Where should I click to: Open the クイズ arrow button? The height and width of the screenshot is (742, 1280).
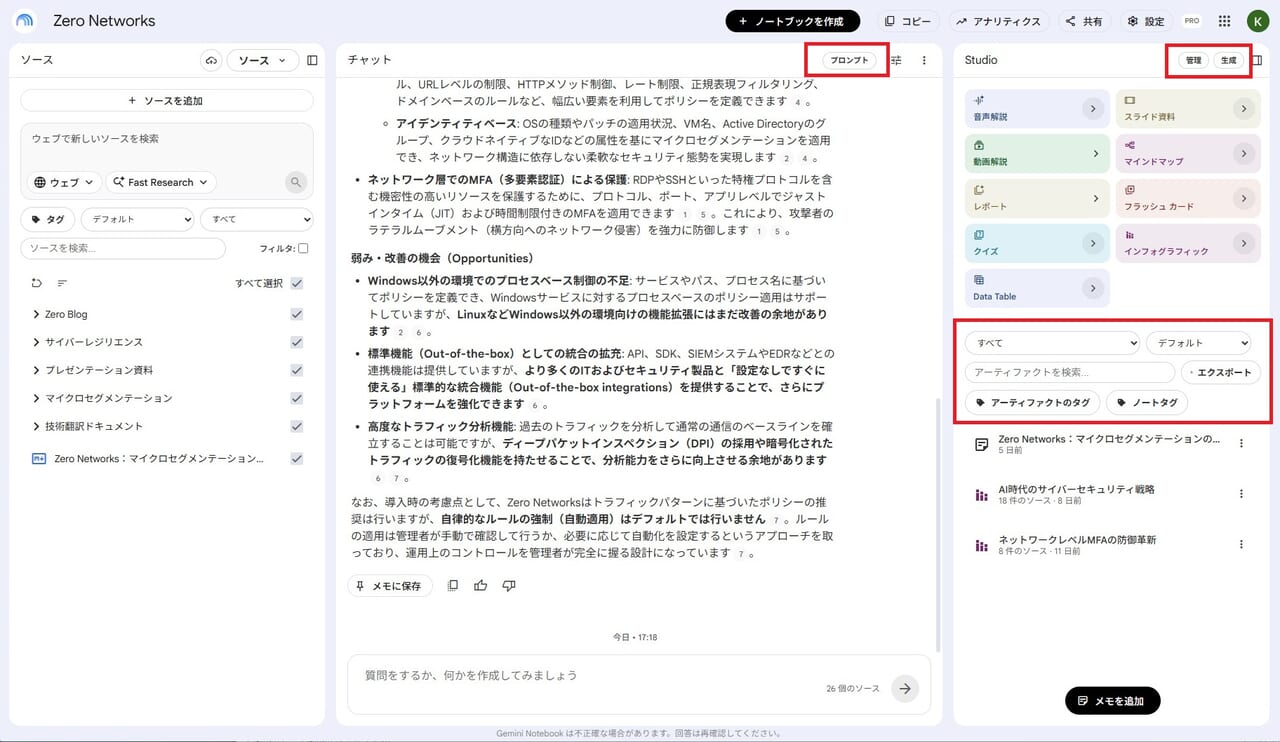[1093, 242]
